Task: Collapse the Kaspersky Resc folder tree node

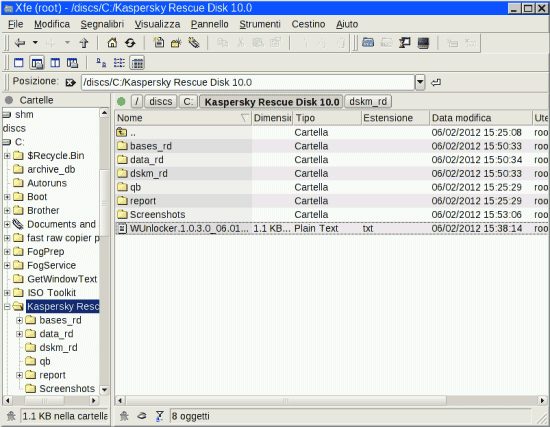Action: point(7,307)
